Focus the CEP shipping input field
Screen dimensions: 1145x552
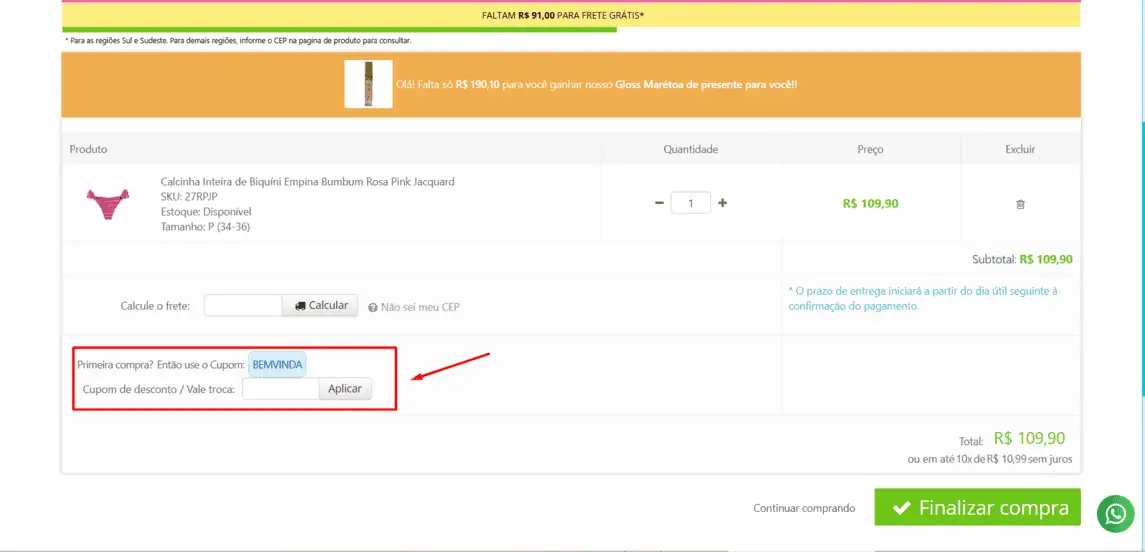243,305
